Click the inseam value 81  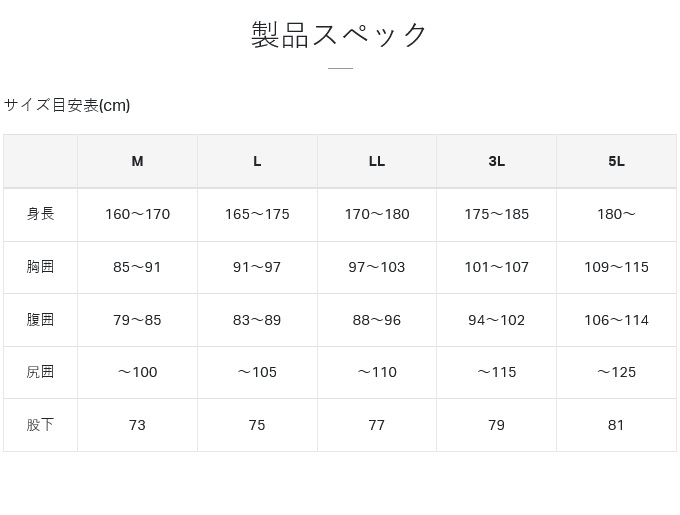pyautogui.click(x=616, y=425)
